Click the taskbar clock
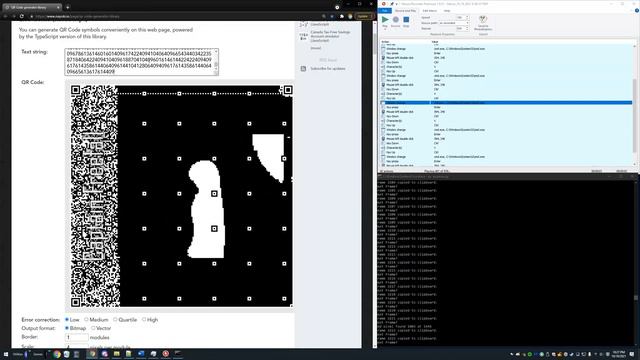 click(619, 354)
